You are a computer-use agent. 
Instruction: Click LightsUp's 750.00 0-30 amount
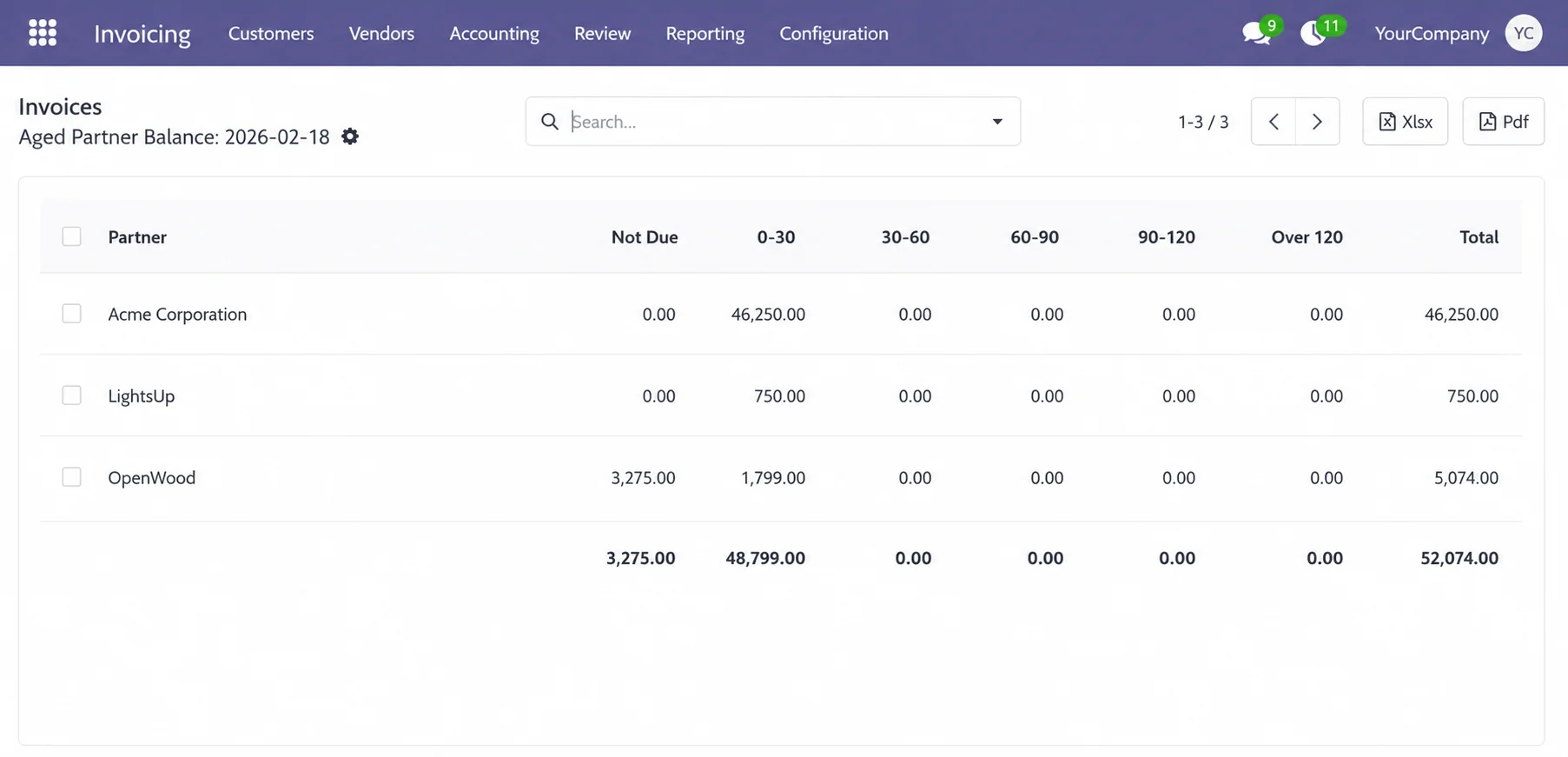pos(779,395)
